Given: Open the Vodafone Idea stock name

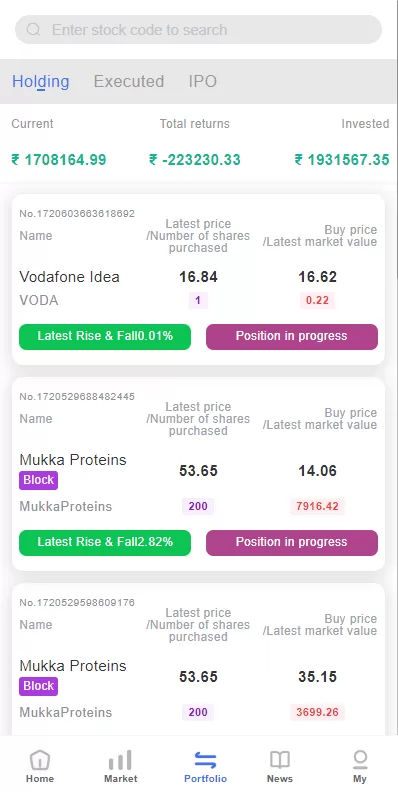Looking at the screenshot, I should coord(70,277).
